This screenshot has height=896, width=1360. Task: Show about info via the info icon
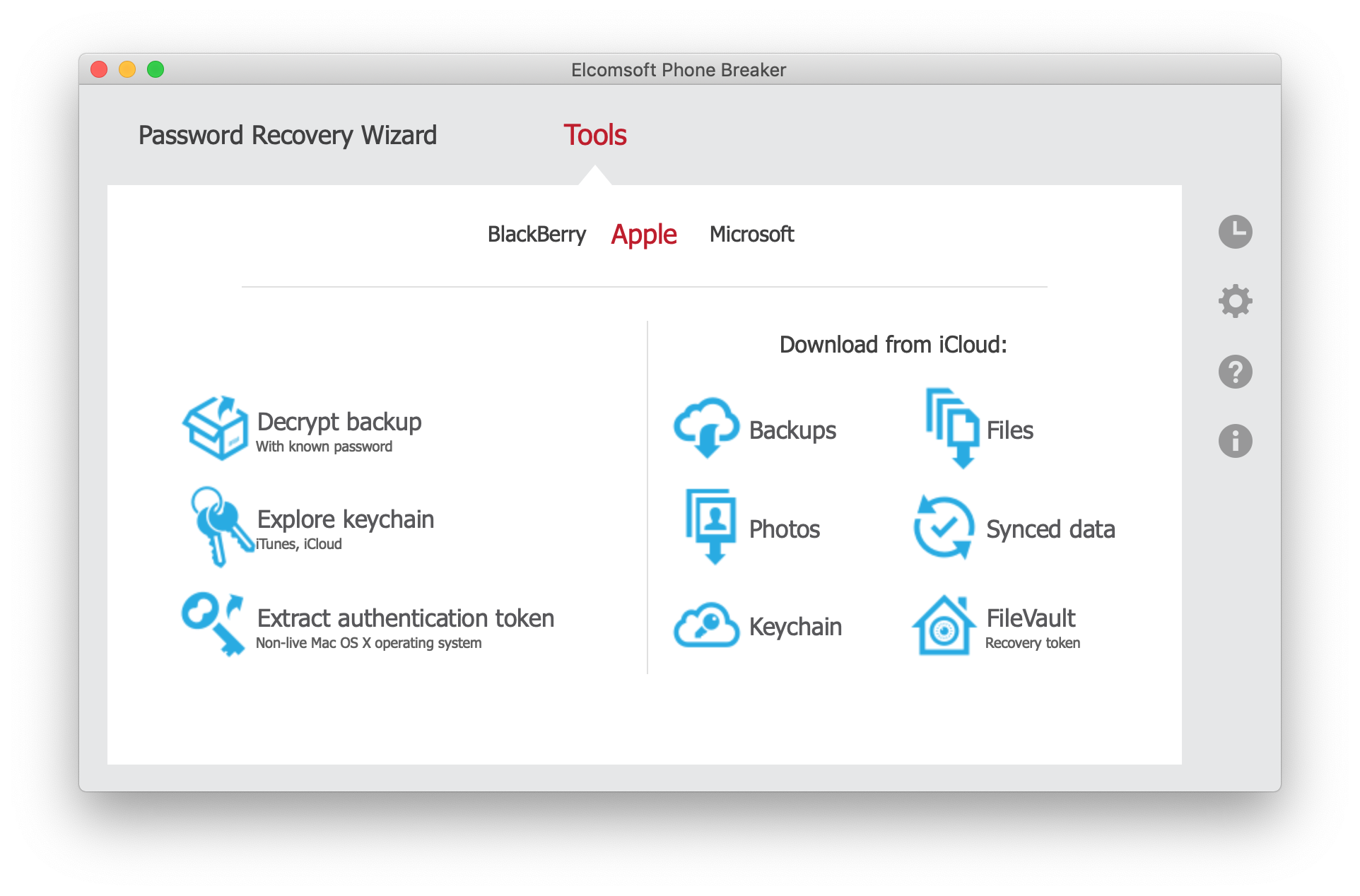(1235, 441)
